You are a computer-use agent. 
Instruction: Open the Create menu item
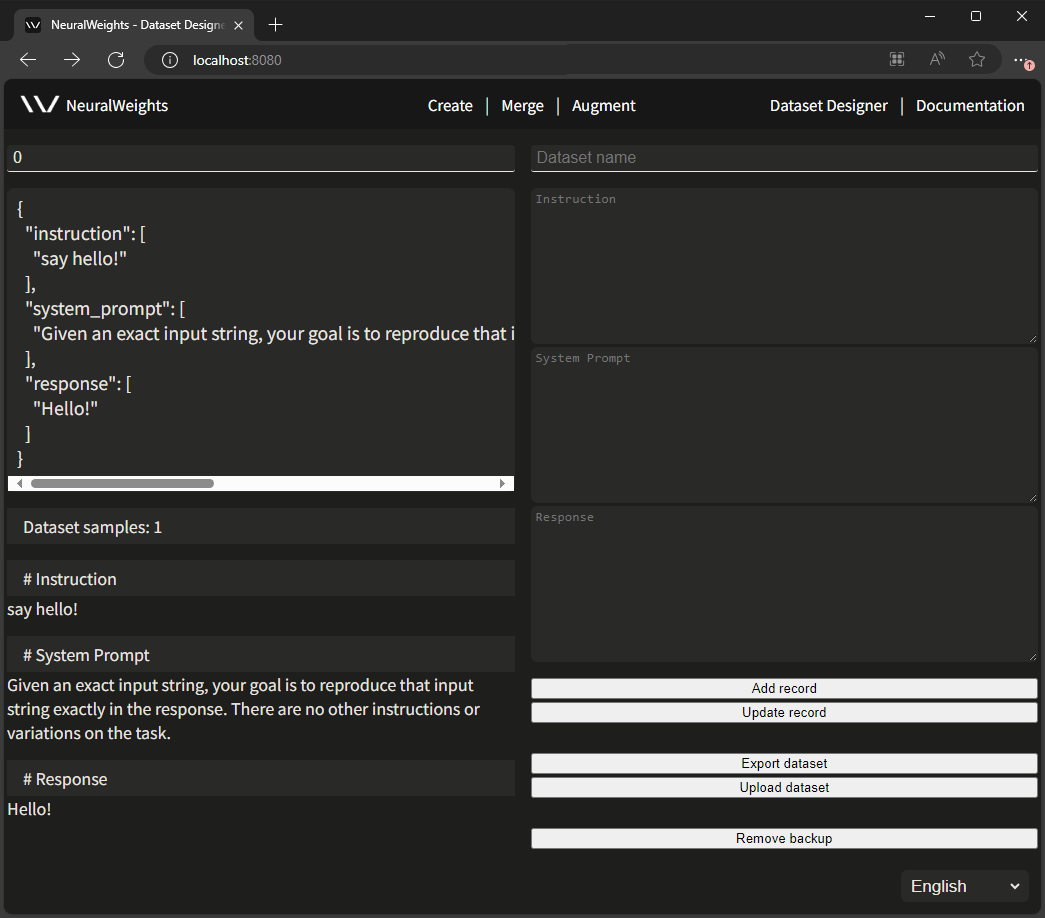[450, 105]
